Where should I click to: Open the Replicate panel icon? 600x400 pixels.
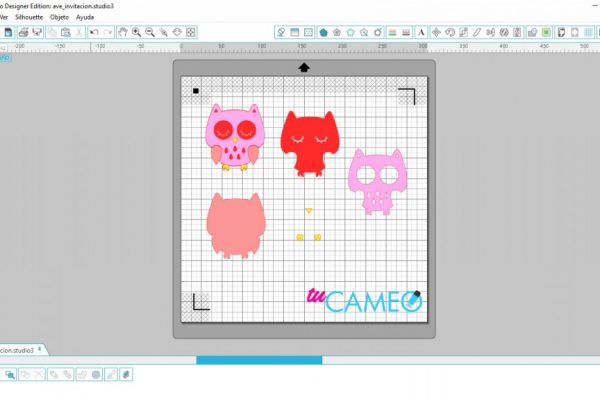504,33
